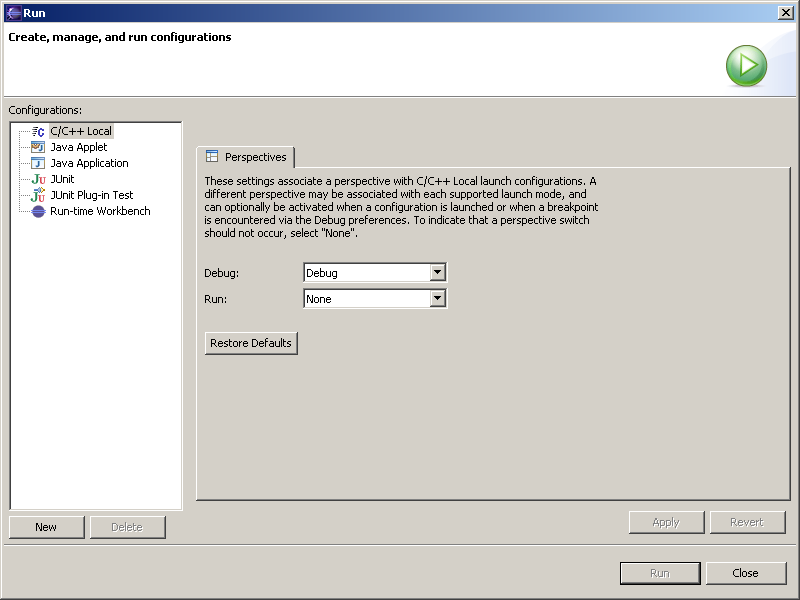Click the Debug combo box text field
Screen dimensions: 800x600
coord(366,273)
